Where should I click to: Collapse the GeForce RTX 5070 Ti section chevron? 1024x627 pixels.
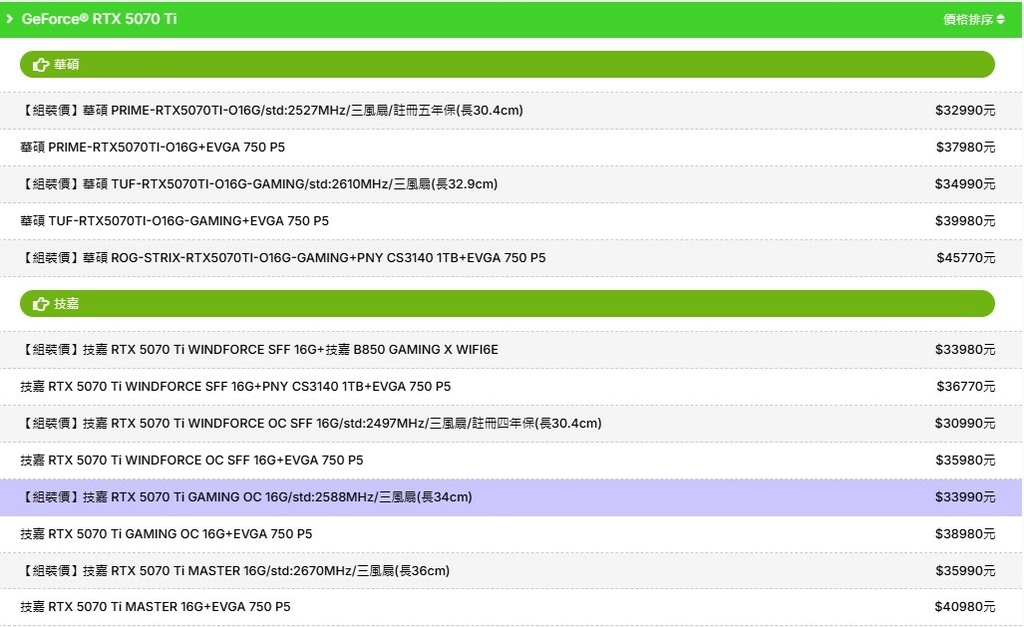[9, 19]
